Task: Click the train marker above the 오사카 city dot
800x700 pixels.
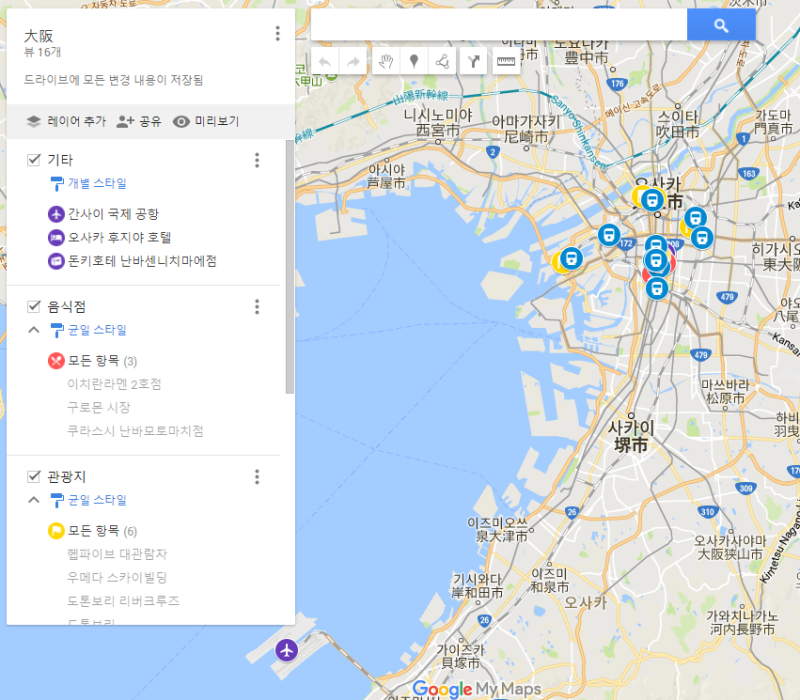Action: 652,199
